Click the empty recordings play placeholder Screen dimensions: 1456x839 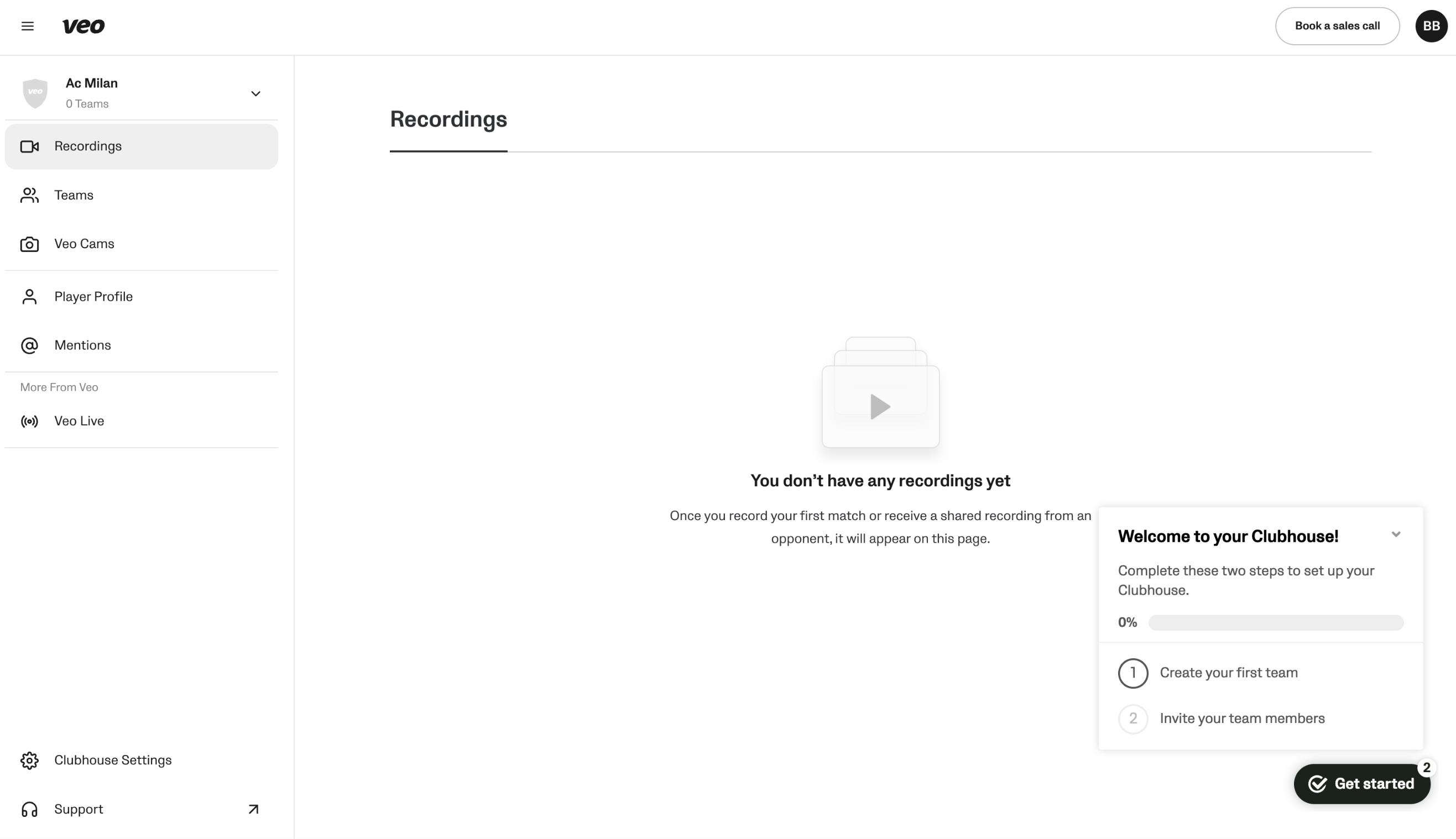tap(880, 406)
